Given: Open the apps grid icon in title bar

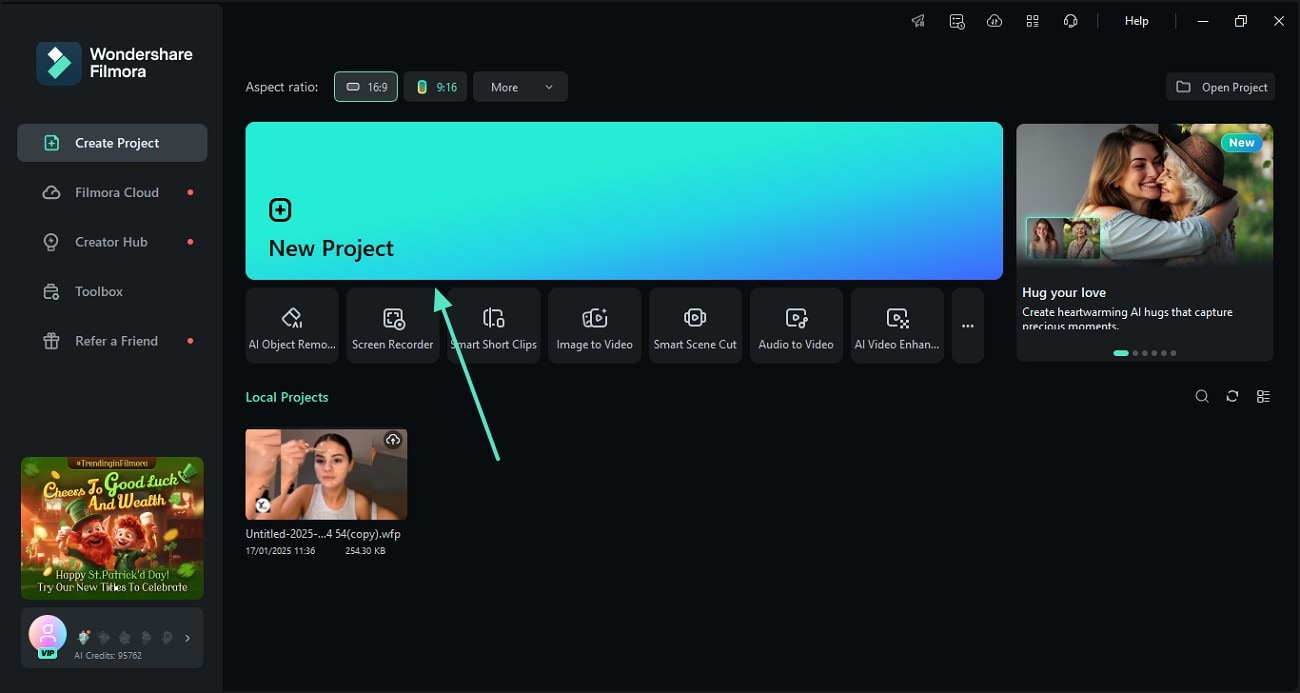Looking at the screenshot, I should 1032,21.
